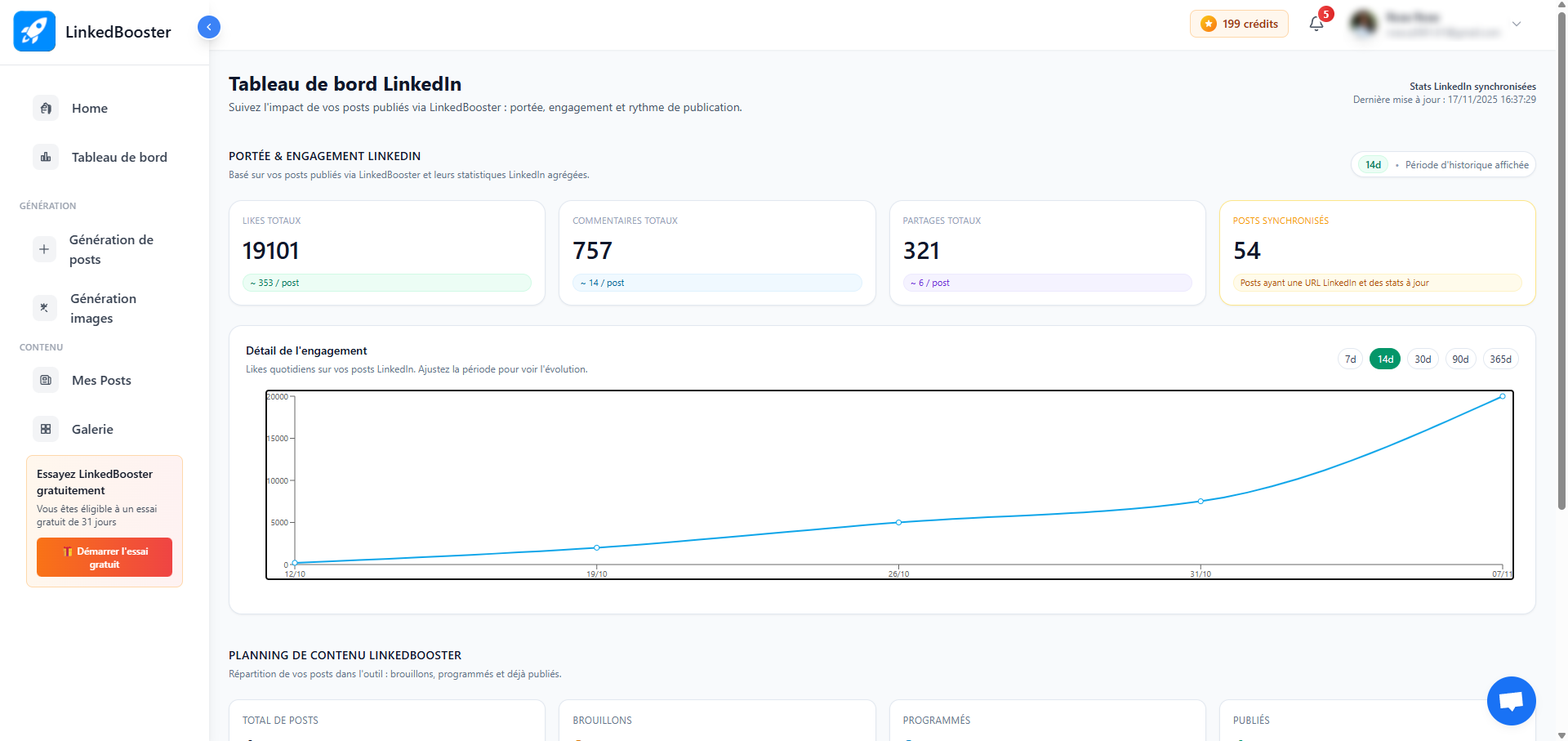Image resolution: width=1568 pixels, height=741 pixels.
Task: Click the 199 crédits badge
Action: [x=1239, y=24]
